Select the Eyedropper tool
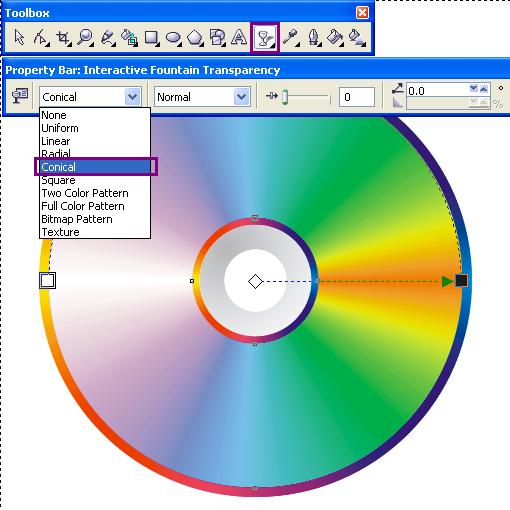 tap(291, 37)
